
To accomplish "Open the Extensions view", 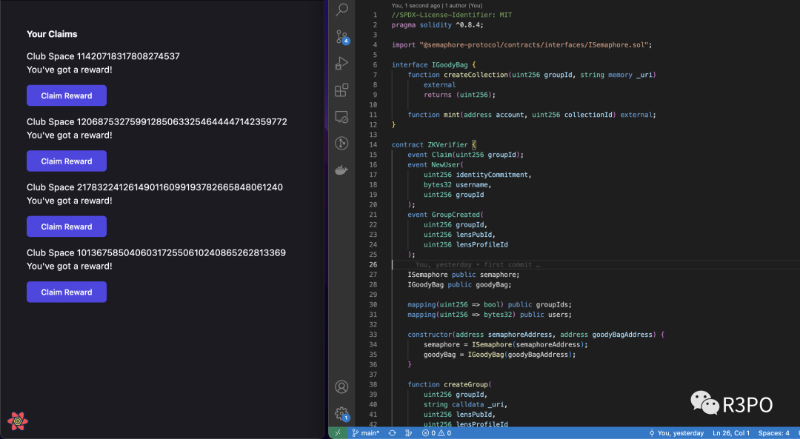I will click(341, 90).
